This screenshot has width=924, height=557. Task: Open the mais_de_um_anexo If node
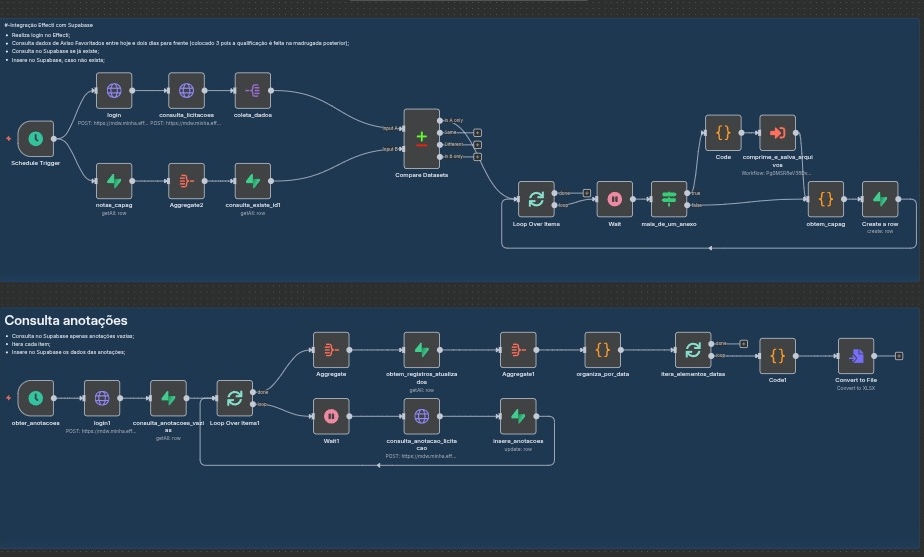click(x=668, y=199)
